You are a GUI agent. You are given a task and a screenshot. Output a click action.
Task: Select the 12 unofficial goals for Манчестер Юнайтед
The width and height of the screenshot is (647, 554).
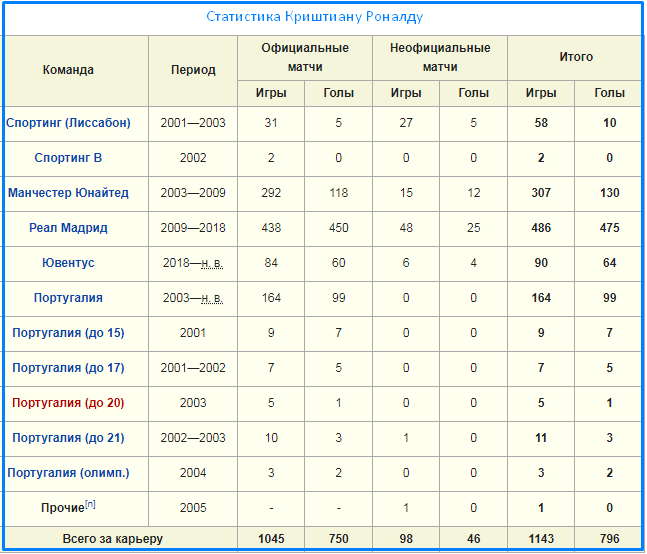click(x=474, y=193)
